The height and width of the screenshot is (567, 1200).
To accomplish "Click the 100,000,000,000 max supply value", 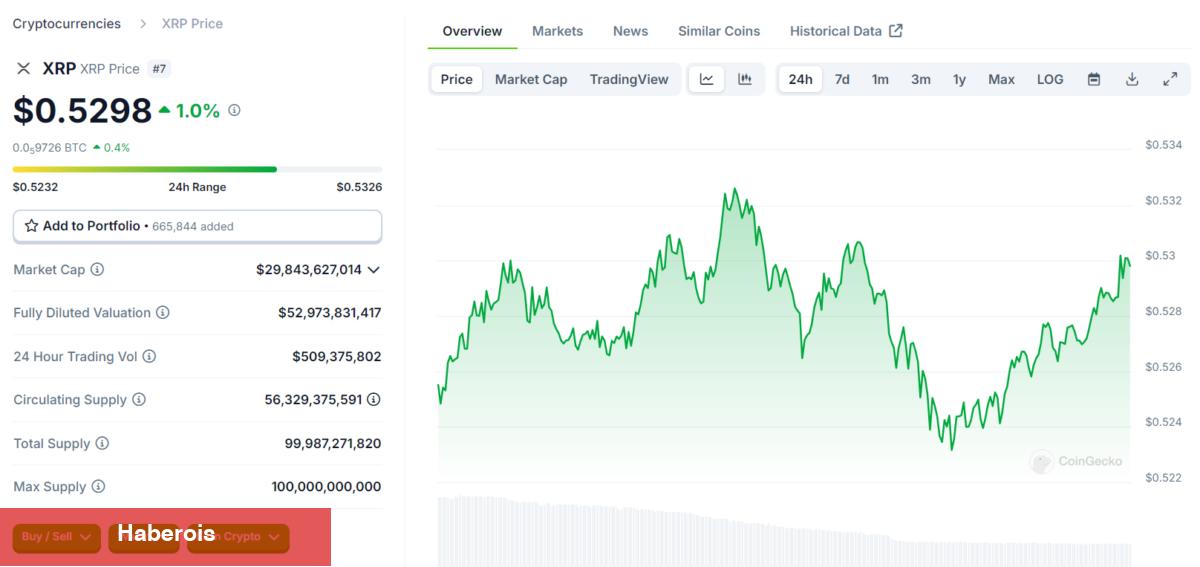I will [x=326, y=487].
